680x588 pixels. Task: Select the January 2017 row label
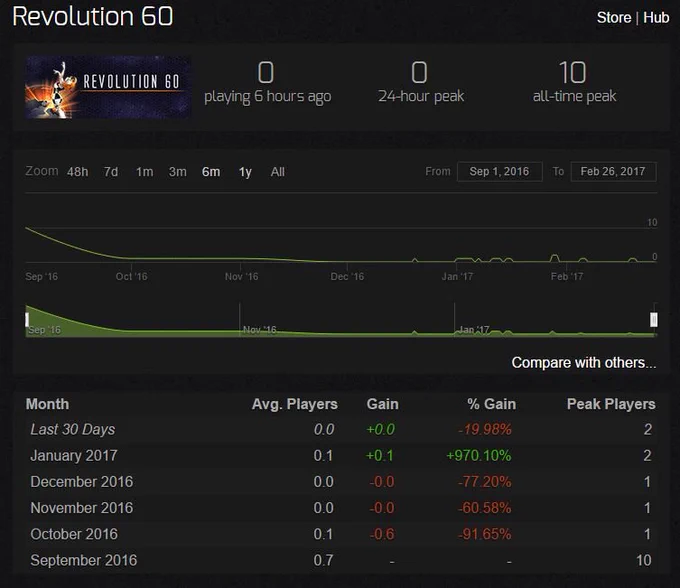[x=74, y=456]
